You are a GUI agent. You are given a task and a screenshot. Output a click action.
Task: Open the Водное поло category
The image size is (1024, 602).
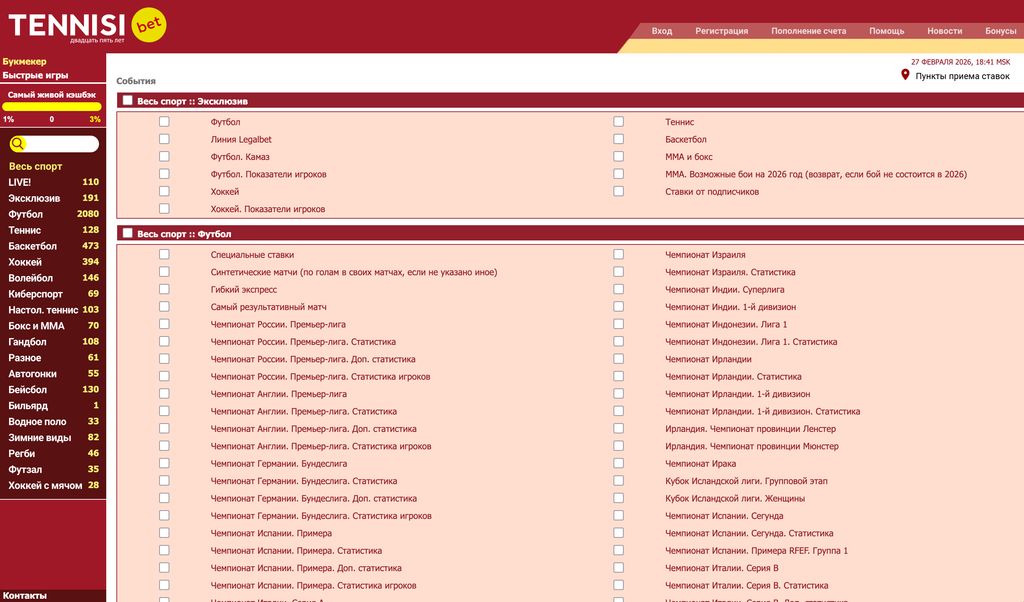(53, 421)
